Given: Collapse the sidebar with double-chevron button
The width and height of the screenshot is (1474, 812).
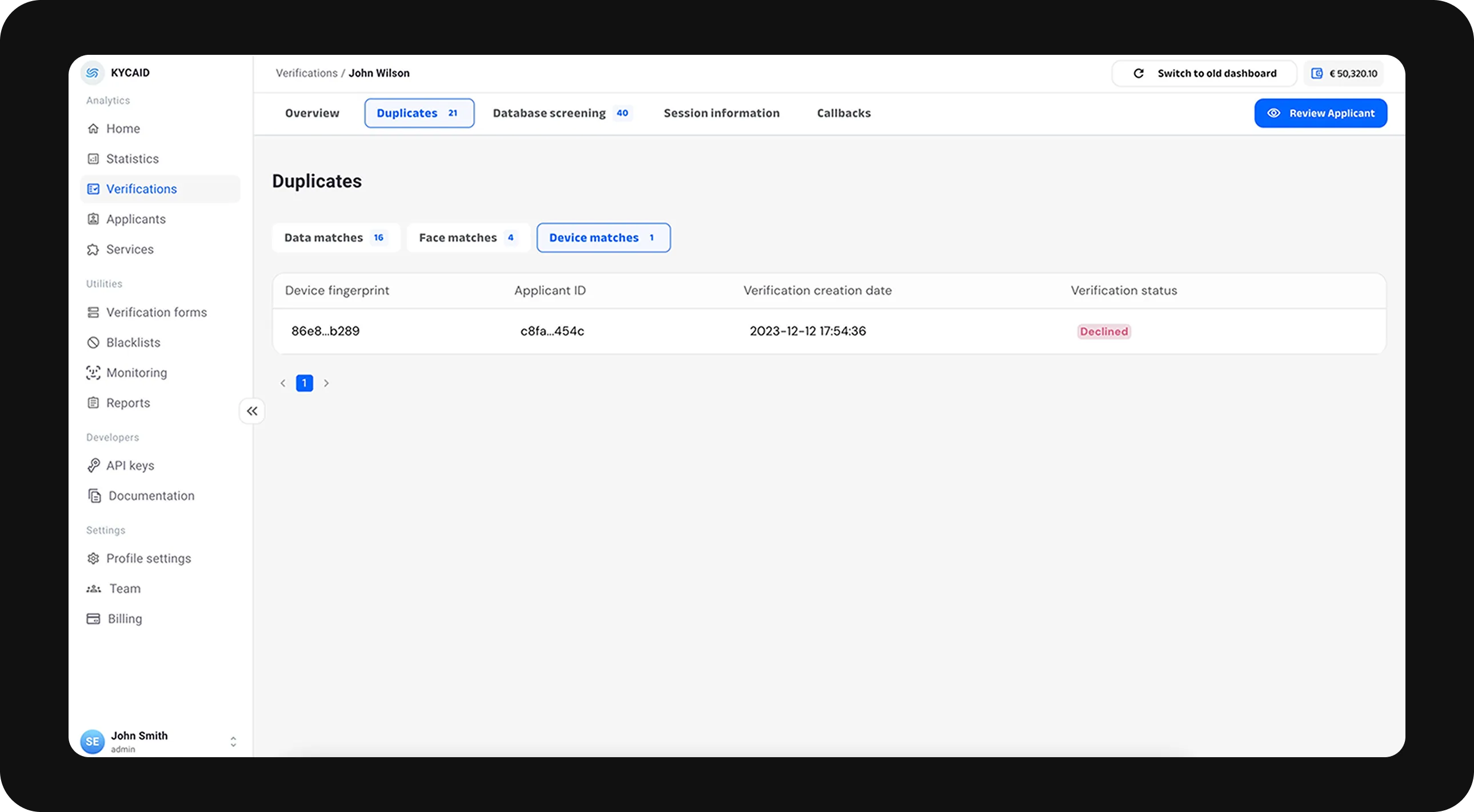Looking at the screenshot, I should click(x=252, y=411).
